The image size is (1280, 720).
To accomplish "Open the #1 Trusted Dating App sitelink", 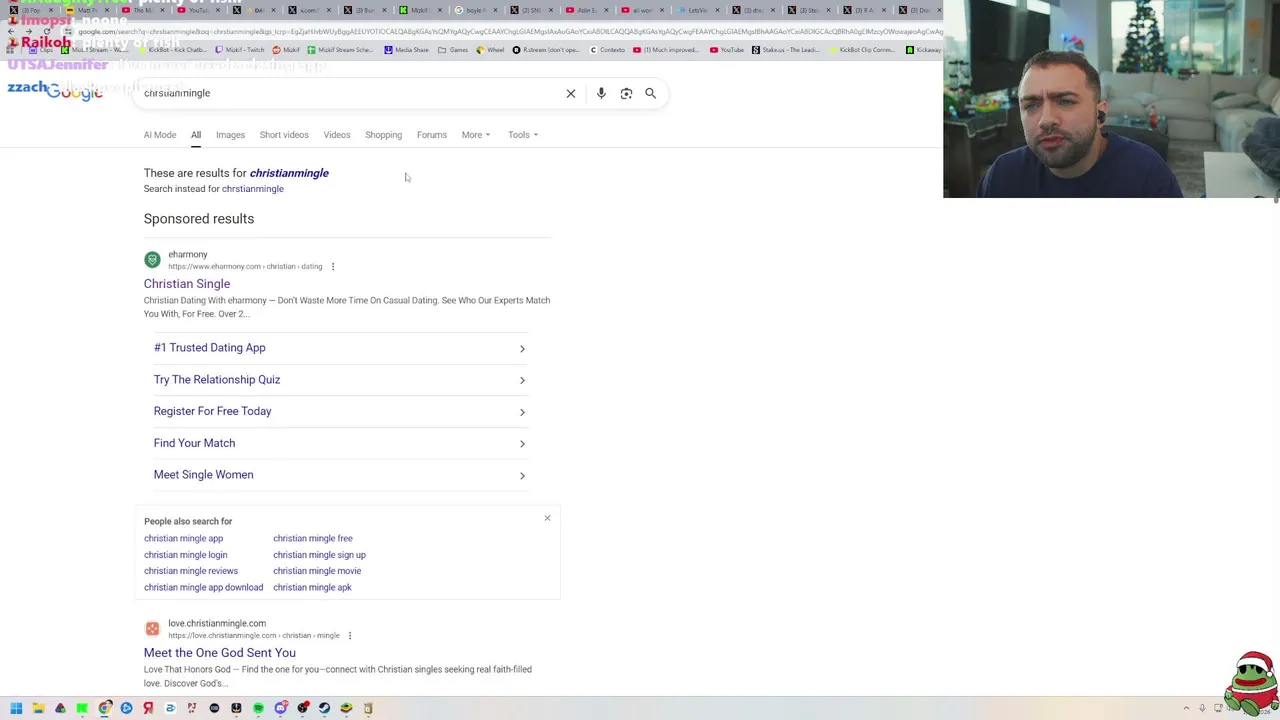I will [340, 348].
